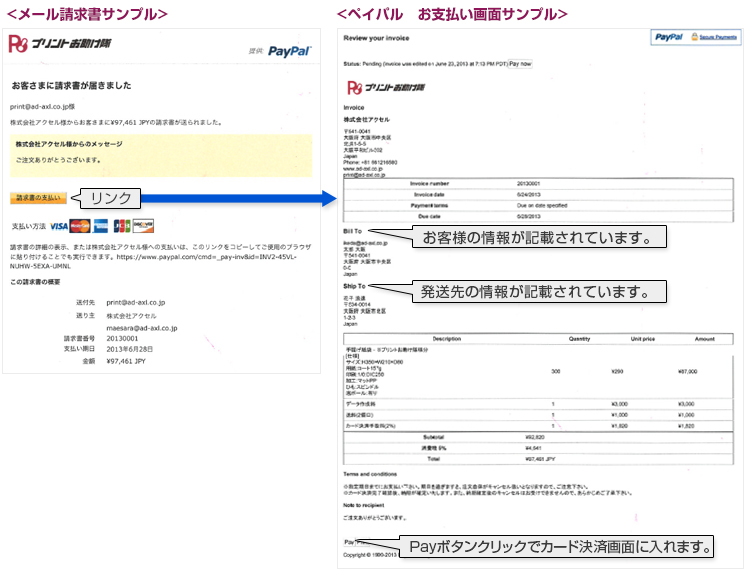The height and width of the screenshot is (572, 746).
Task: Click the 請求書番号 value 20130001 in the email
Action: [122, 339]
